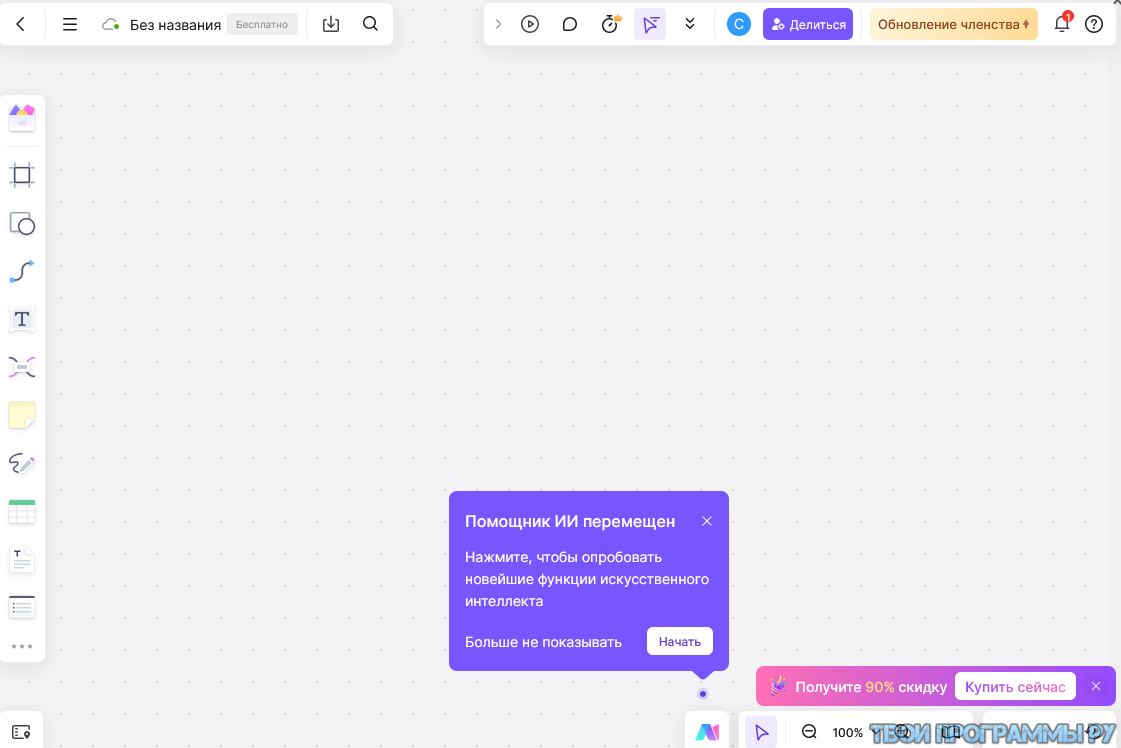Click the 'Без названия' document title

point(175,24)
